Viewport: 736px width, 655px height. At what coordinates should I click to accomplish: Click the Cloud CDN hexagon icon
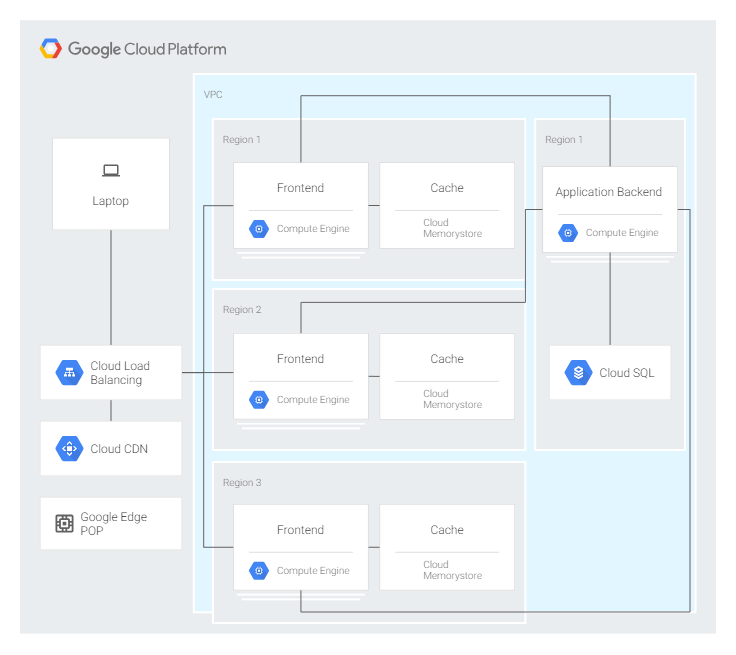click(69, 448)
